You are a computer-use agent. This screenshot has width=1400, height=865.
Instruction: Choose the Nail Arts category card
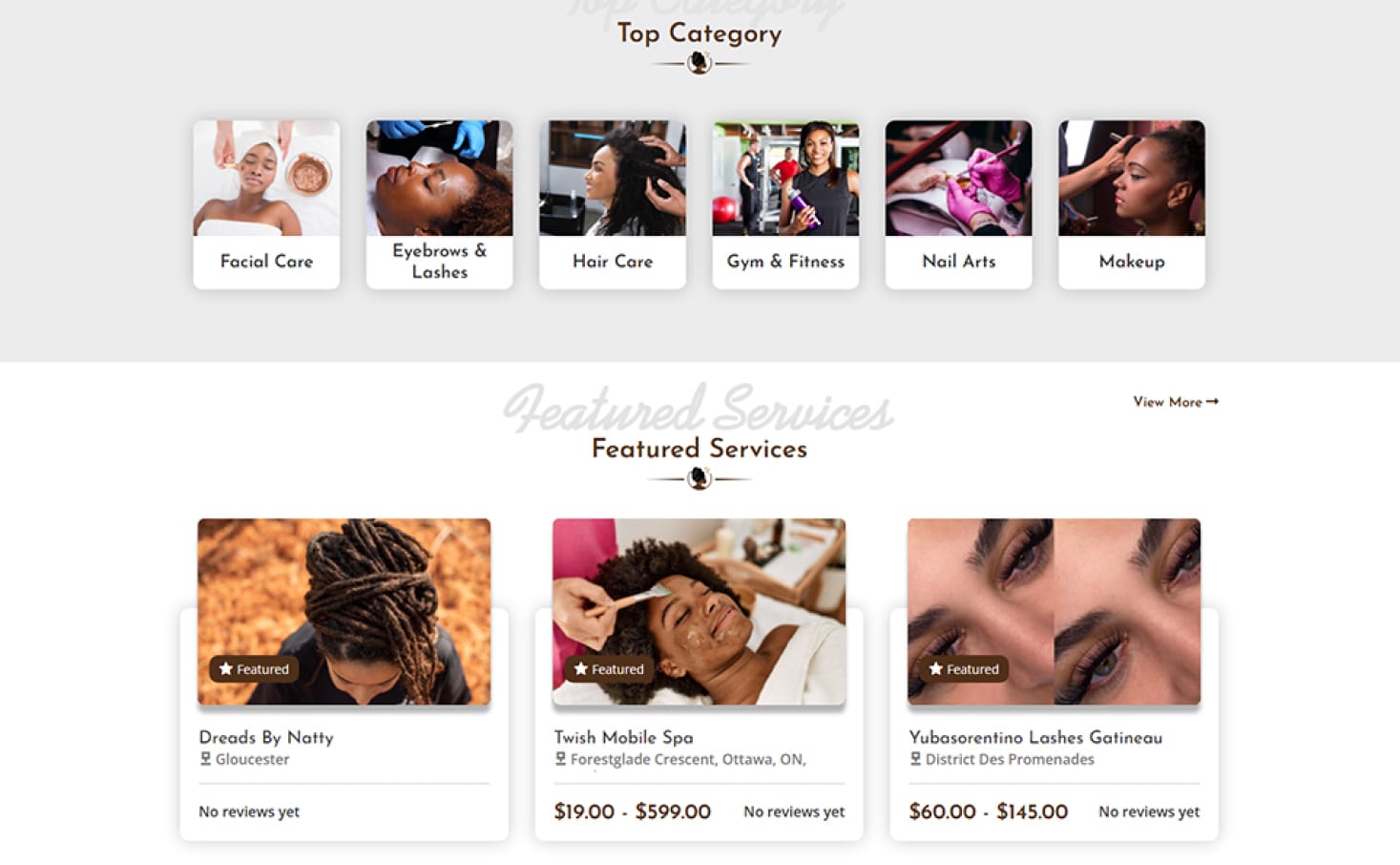point(958,204)
